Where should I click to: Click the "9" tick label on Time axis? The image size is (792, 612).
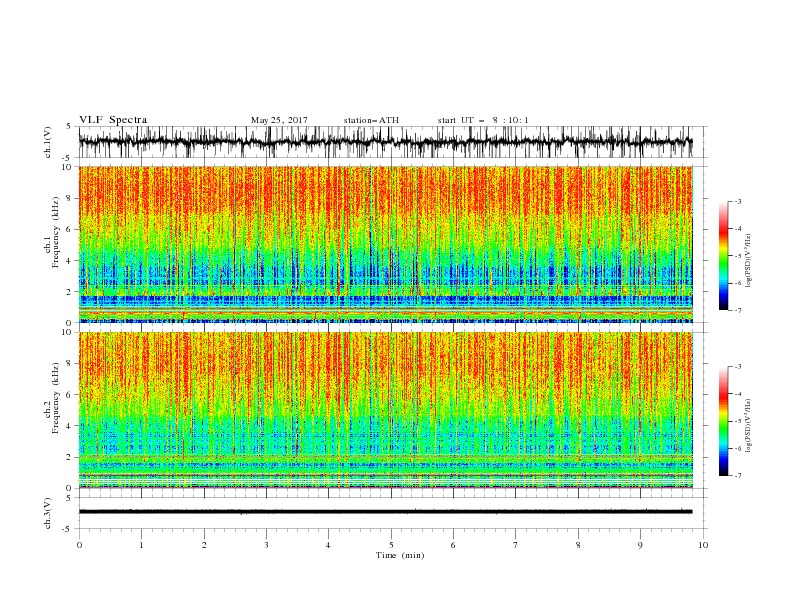pyautogui.click(x=640, y=545)
